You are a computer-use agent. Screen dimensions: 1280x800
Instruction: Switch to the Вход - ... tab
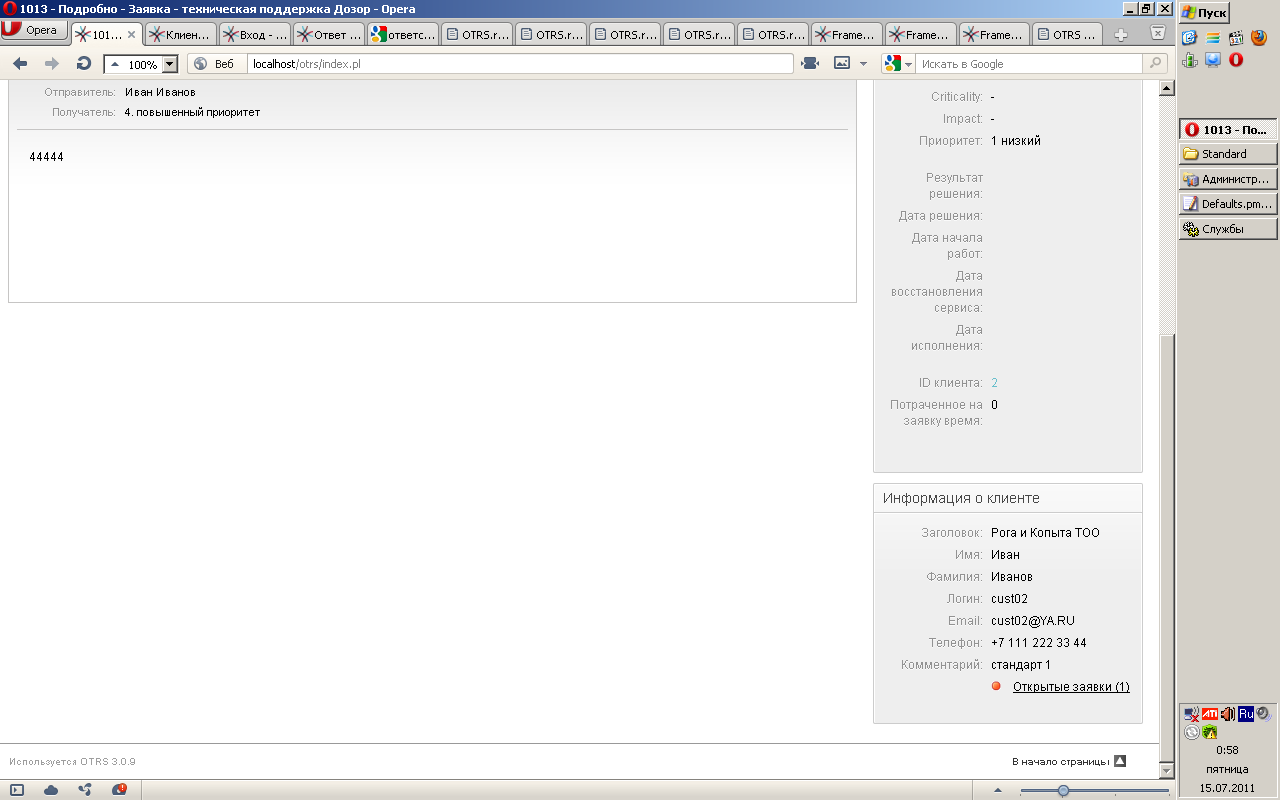tap(254, 34)
